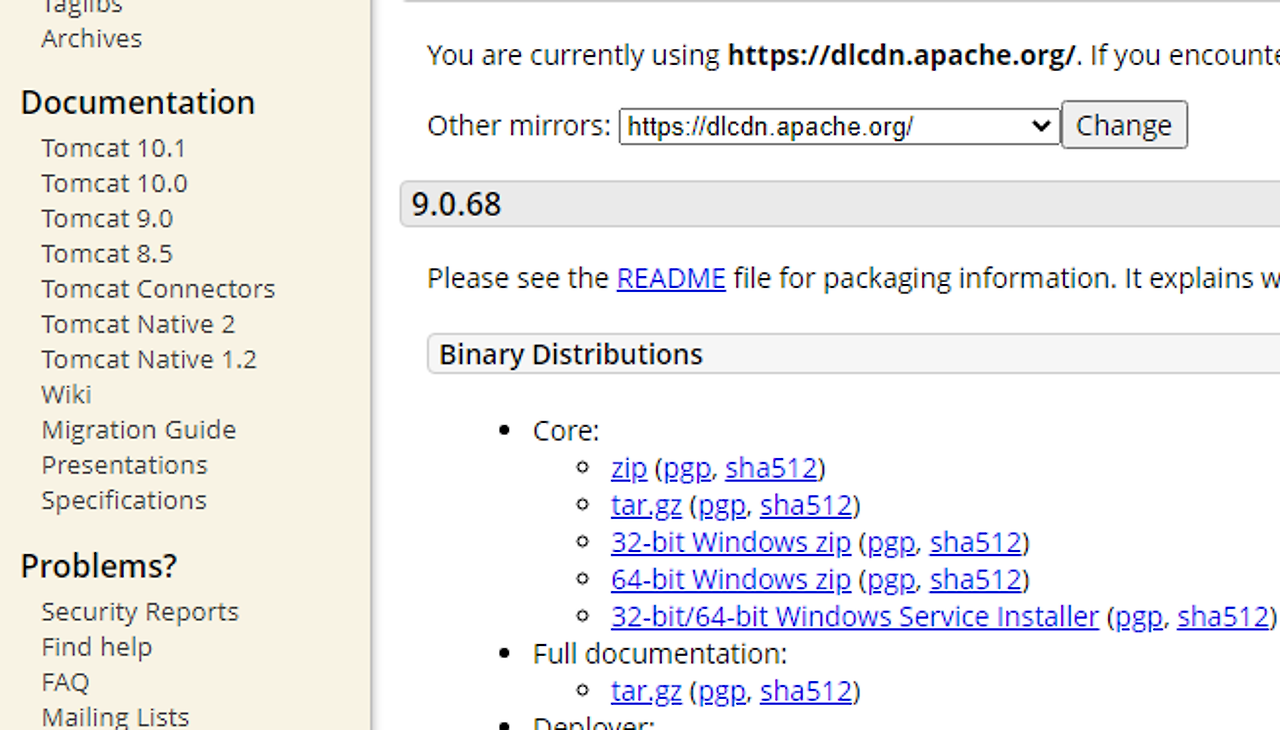Open pgp for Windows Service Installer
Screen dimensions: 1280x730
click(x=1139, y=616)
